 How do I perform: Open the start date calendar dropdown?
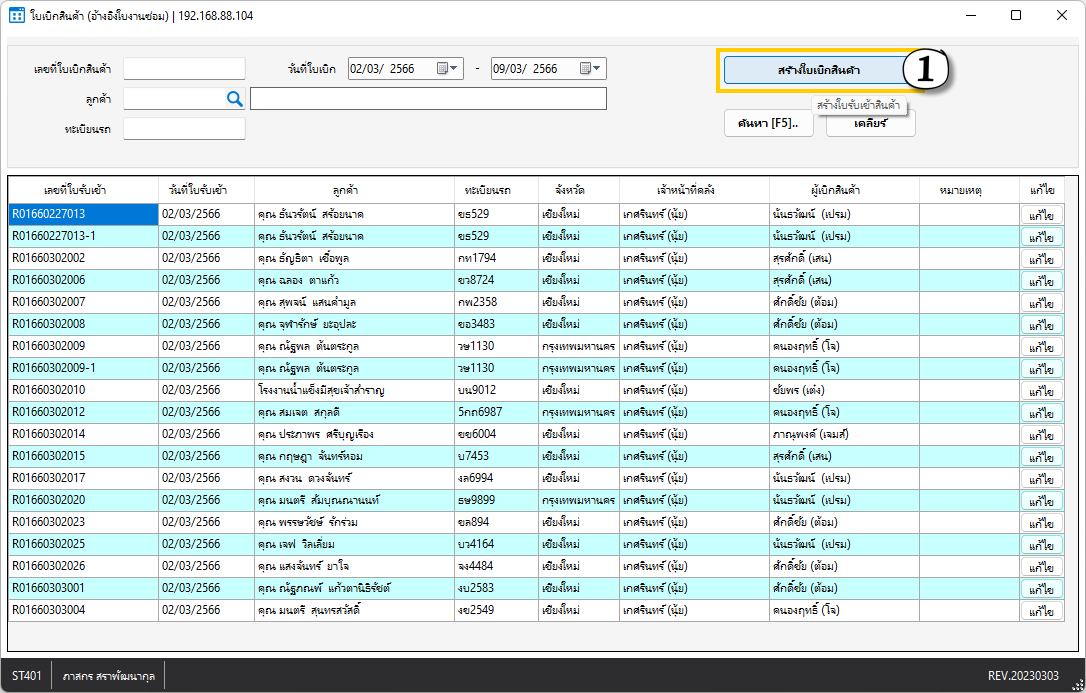point(450,69)
